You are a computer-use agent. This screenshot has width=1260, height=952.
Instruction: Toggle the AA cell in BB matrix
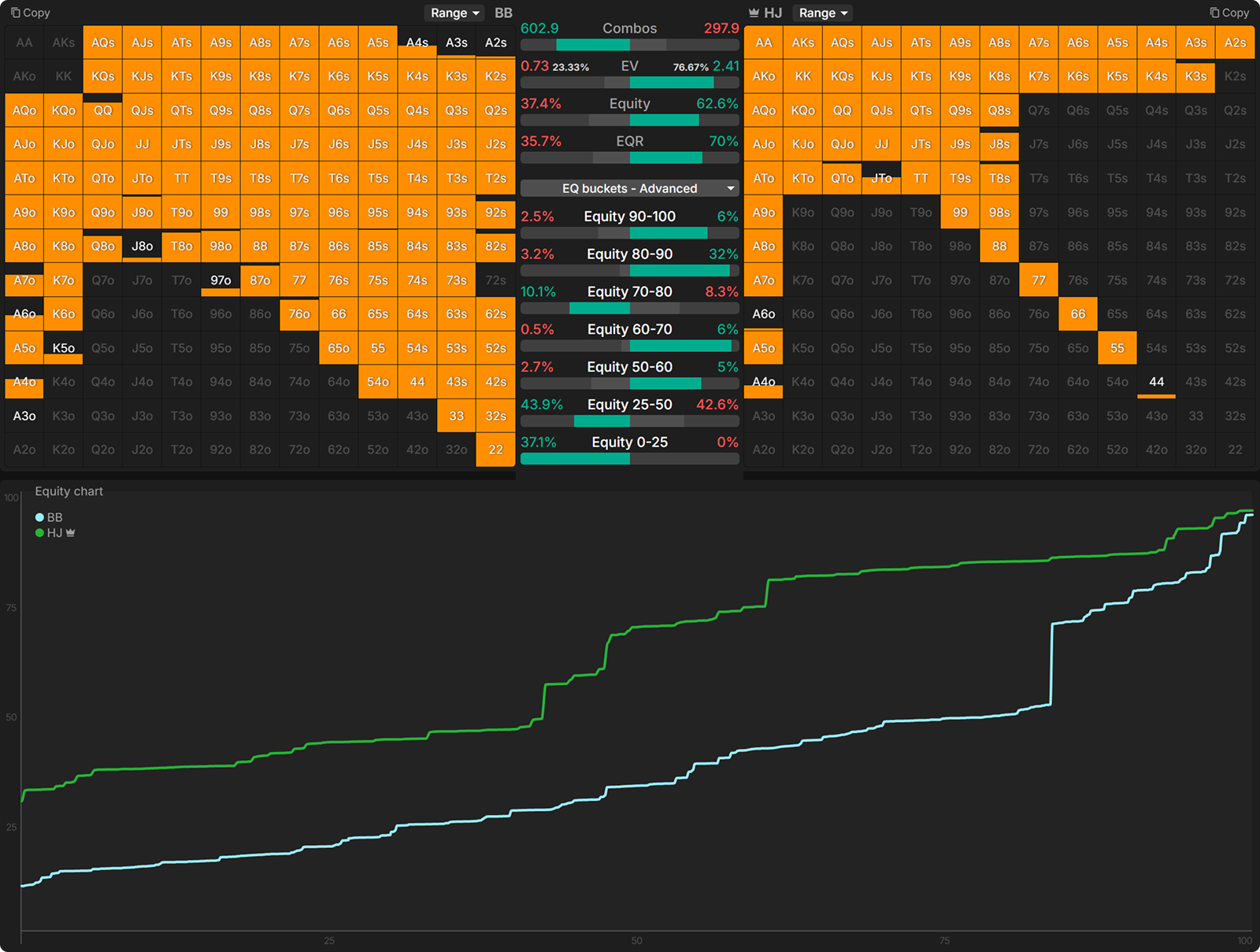pos(24,43)
